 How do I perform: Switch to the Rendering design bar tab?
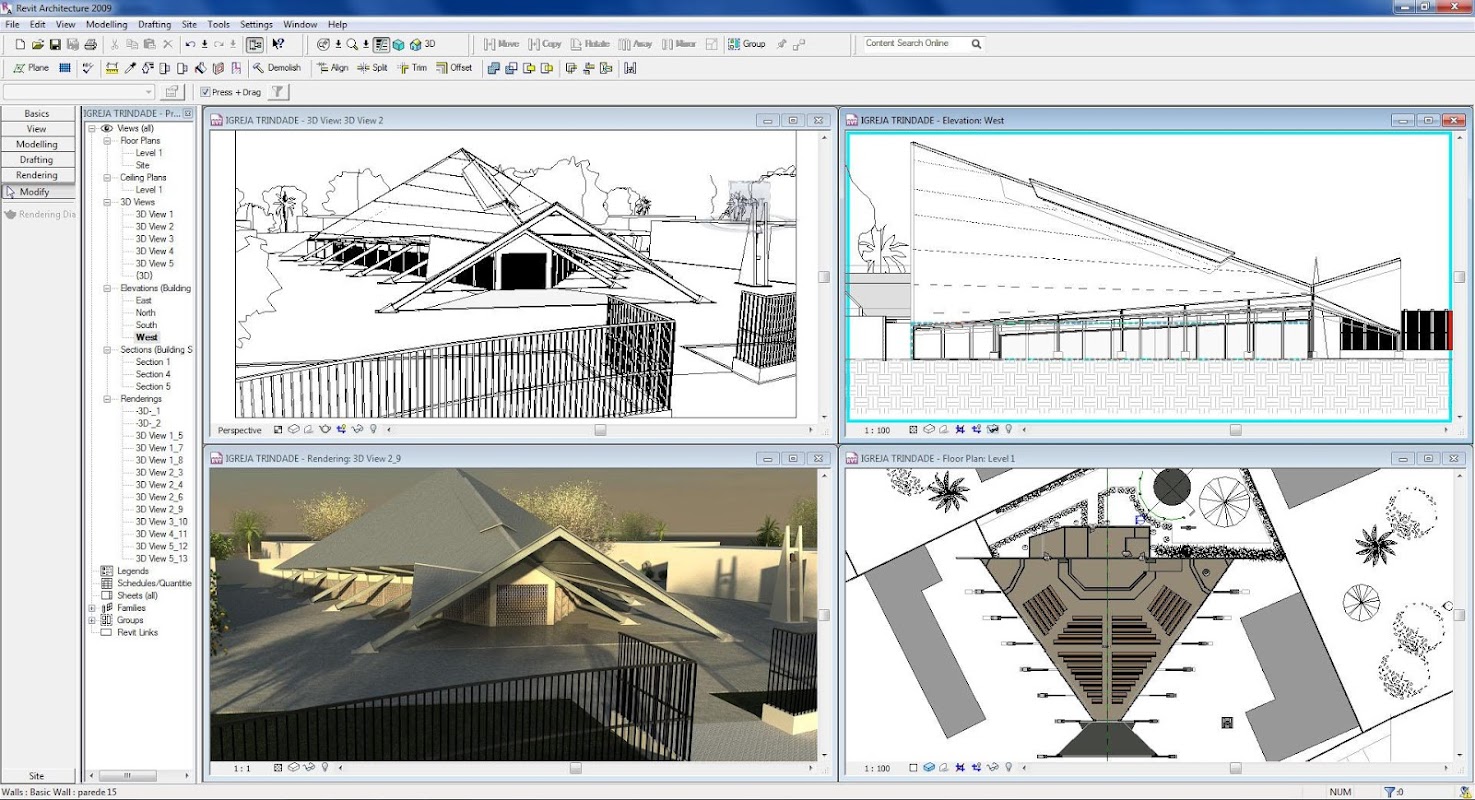tap(37, 175)
